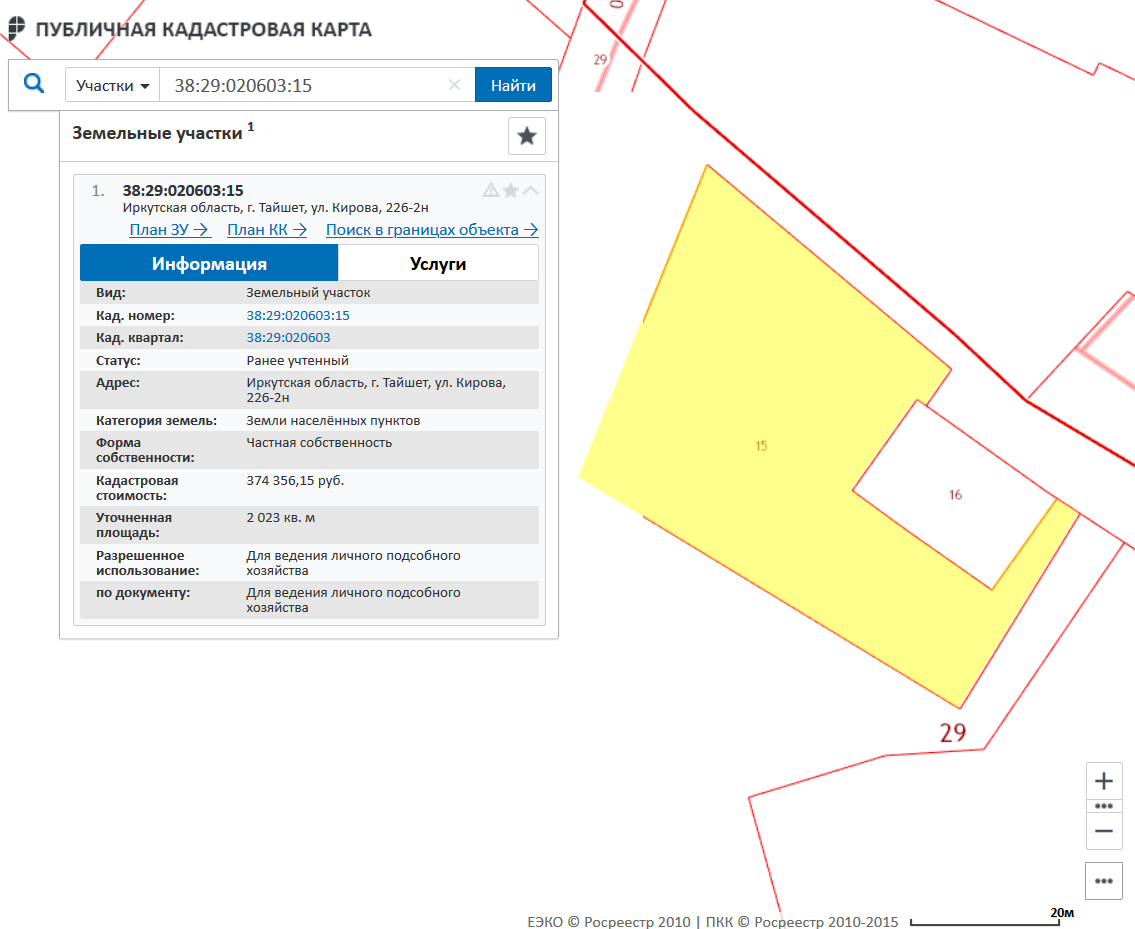Select the yellow parcel 15 on the map
1135x929 pixels.
coord(760,445)
